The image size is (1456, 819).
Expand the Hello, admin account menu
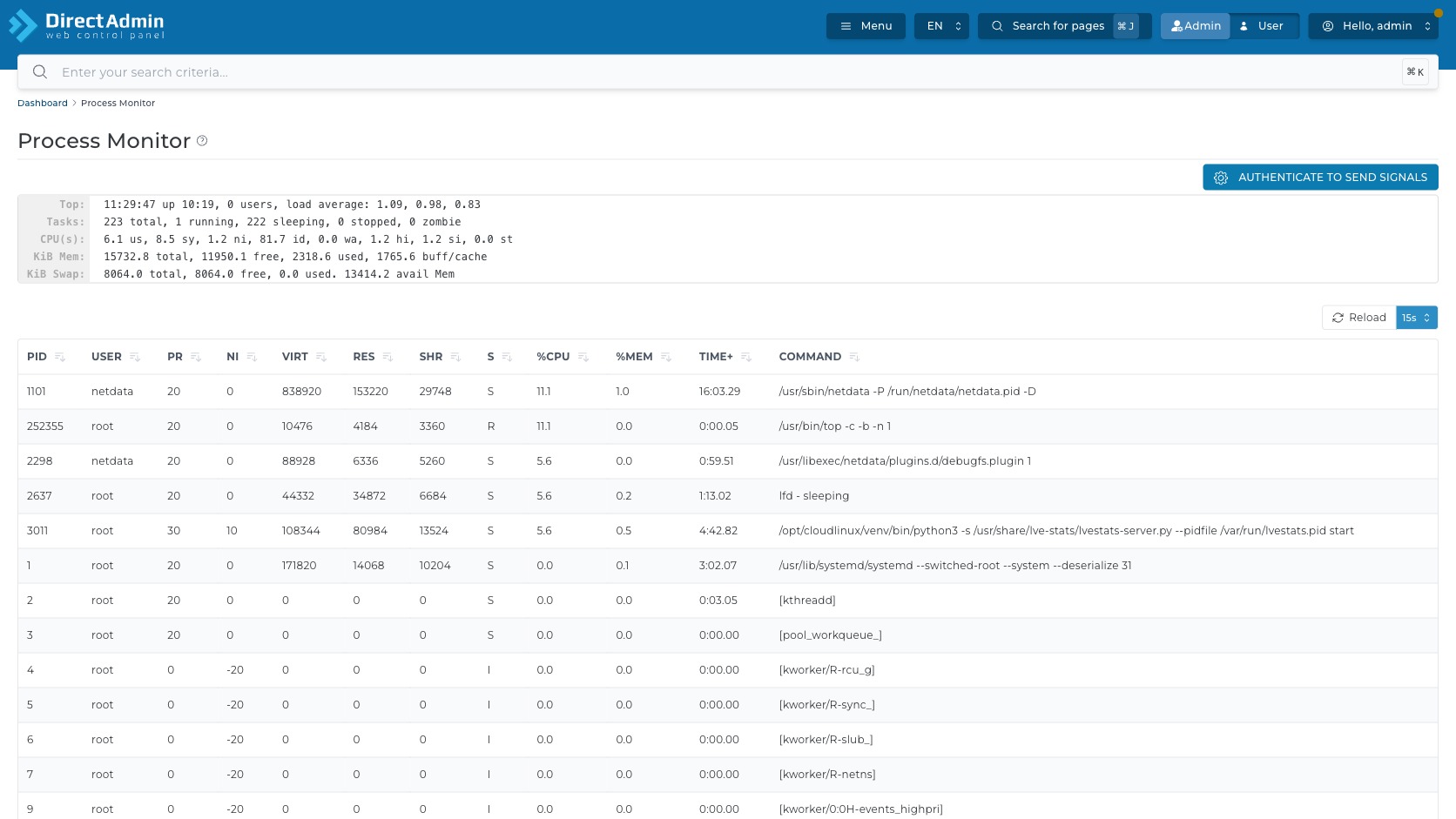tap(1372, 26)
